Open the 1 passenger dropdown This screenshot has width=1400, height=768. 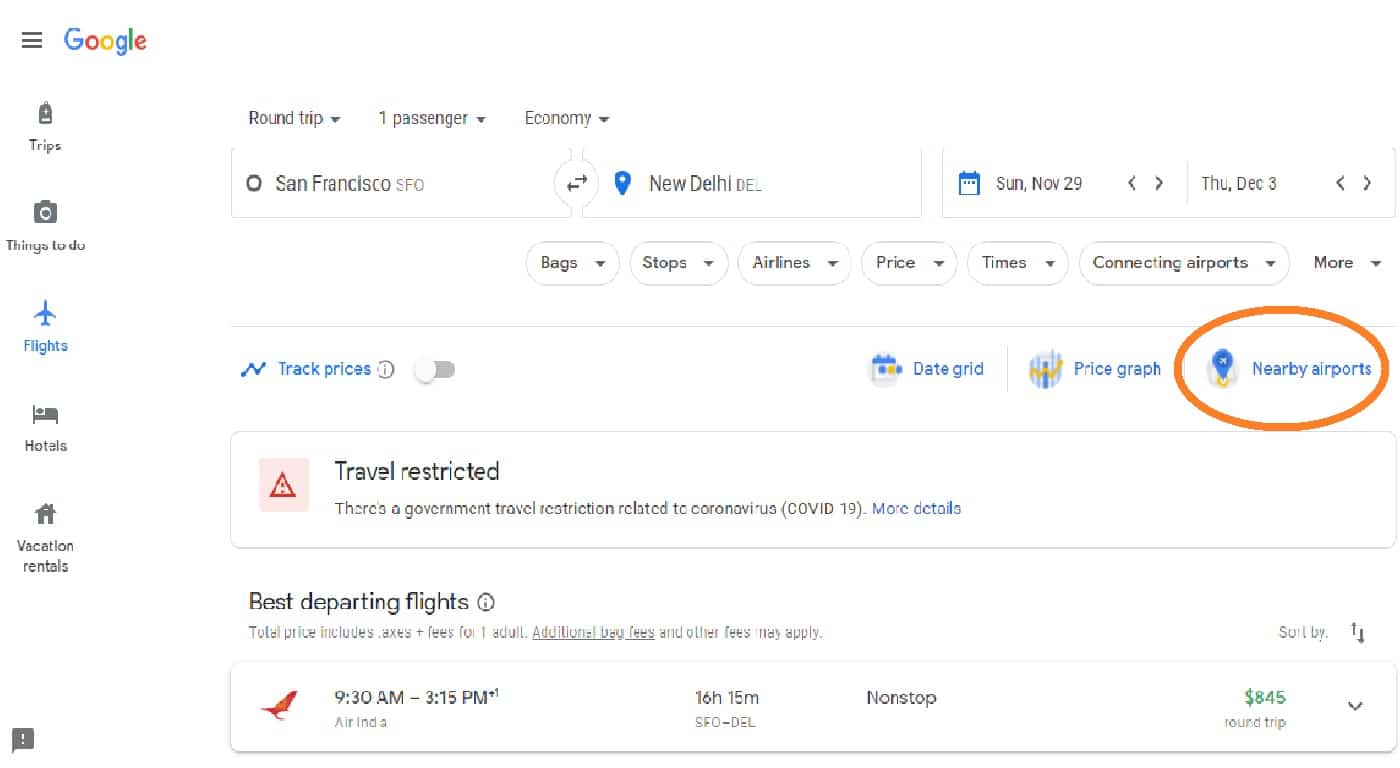(432, 118)
